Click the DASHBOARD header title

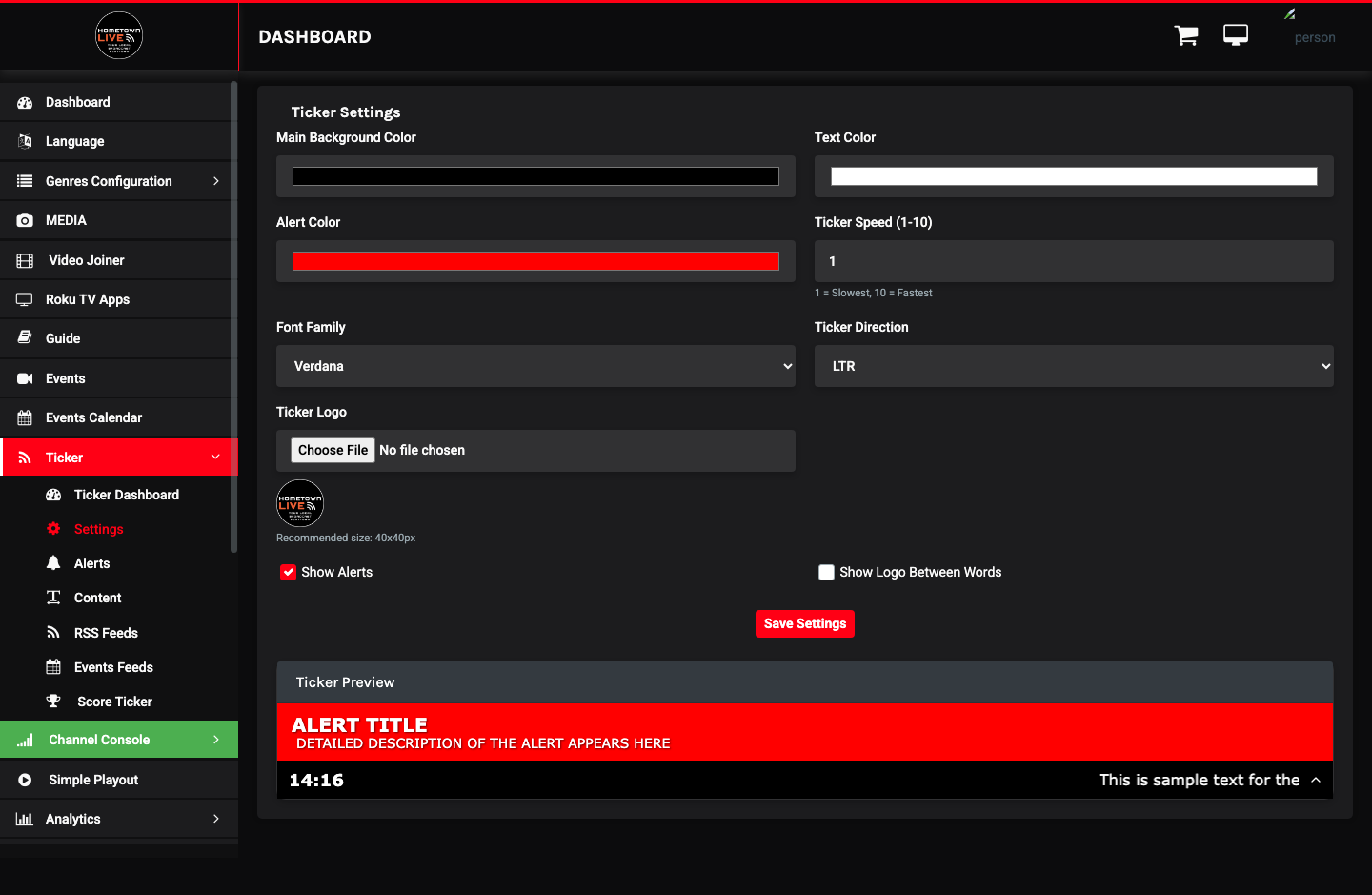coord(315,36)
